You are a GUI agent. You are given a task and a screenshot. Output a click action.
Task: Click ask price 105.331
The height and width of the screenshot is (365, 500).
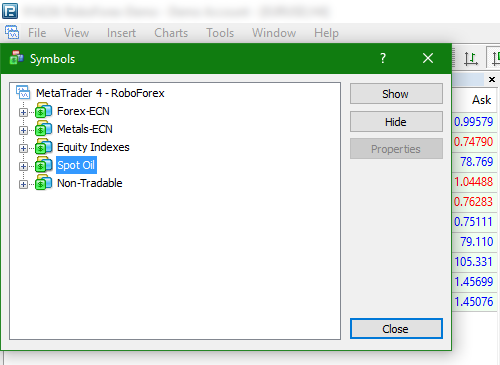473,262
